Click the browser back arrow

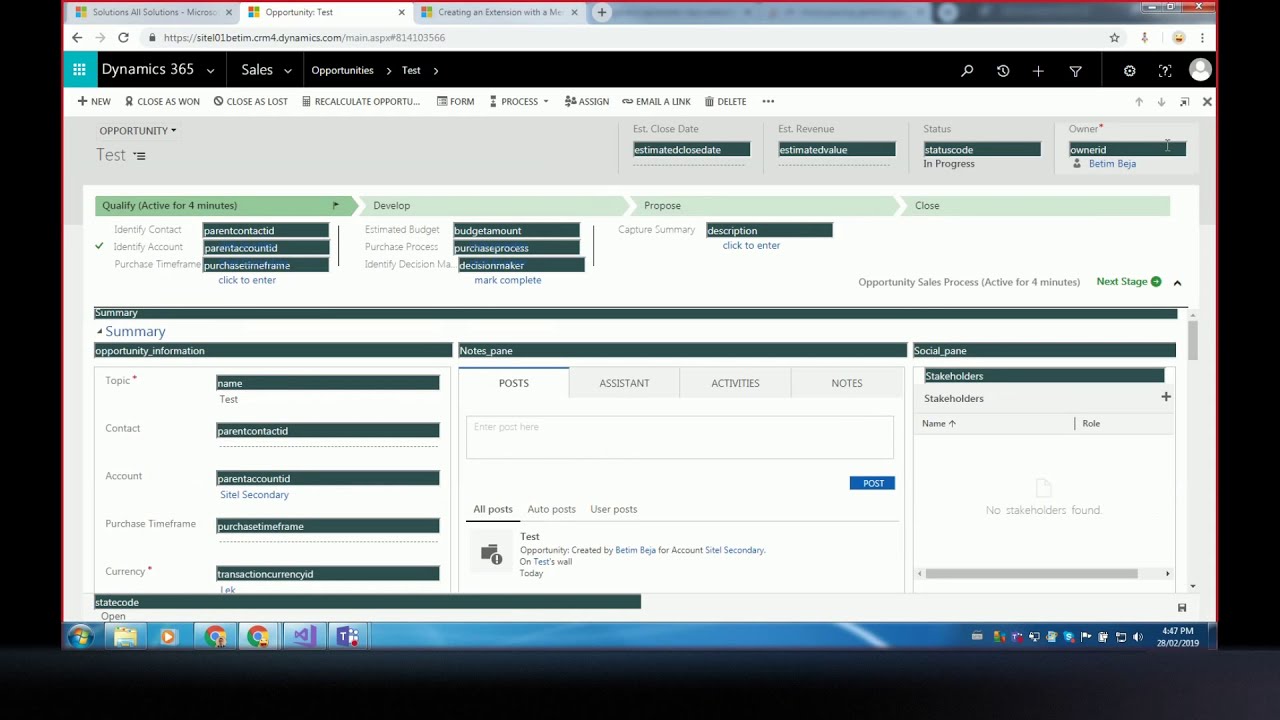(77, 38)
